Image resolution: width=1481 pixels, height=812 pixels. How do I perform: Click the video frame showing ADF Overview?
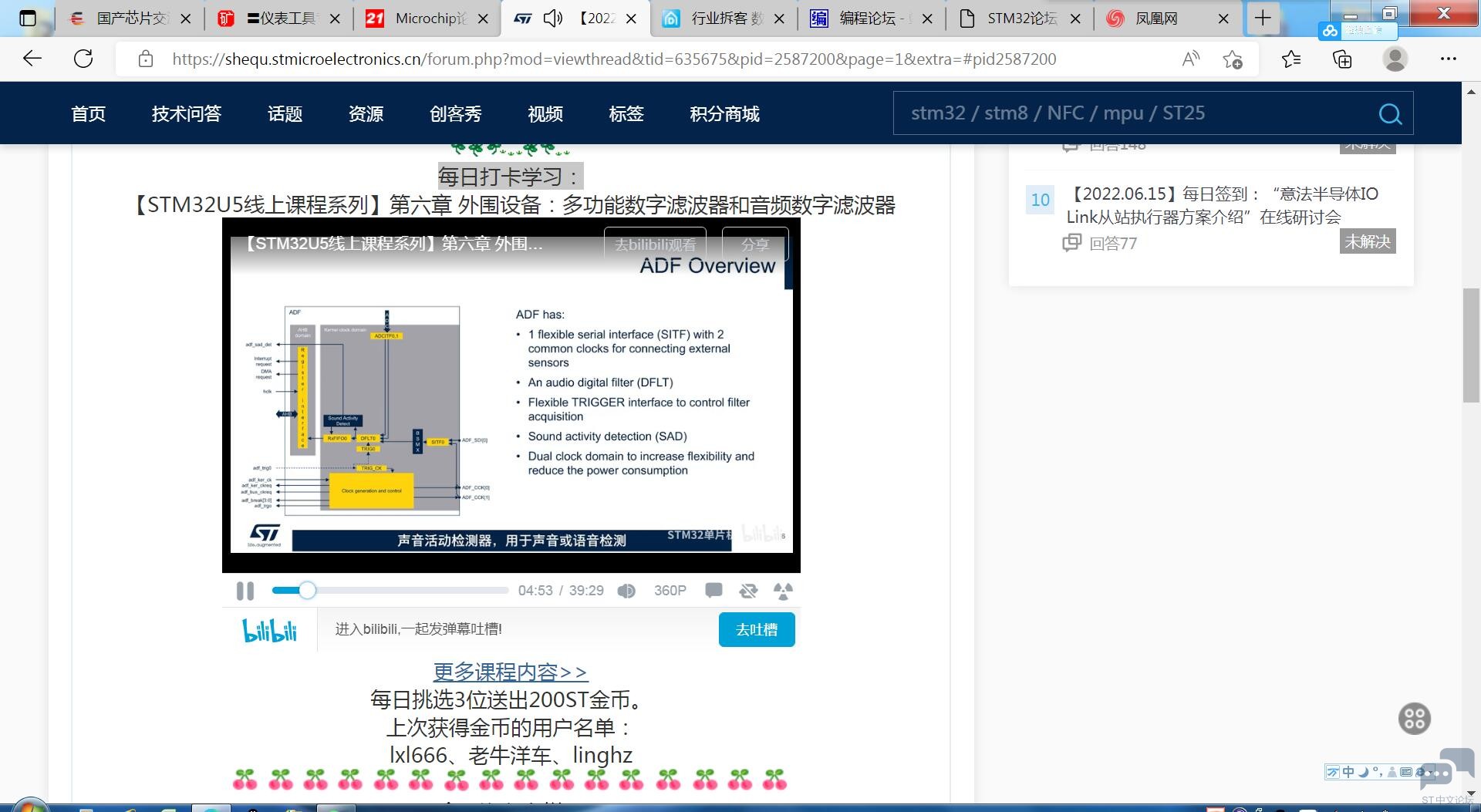pos(511,395)
